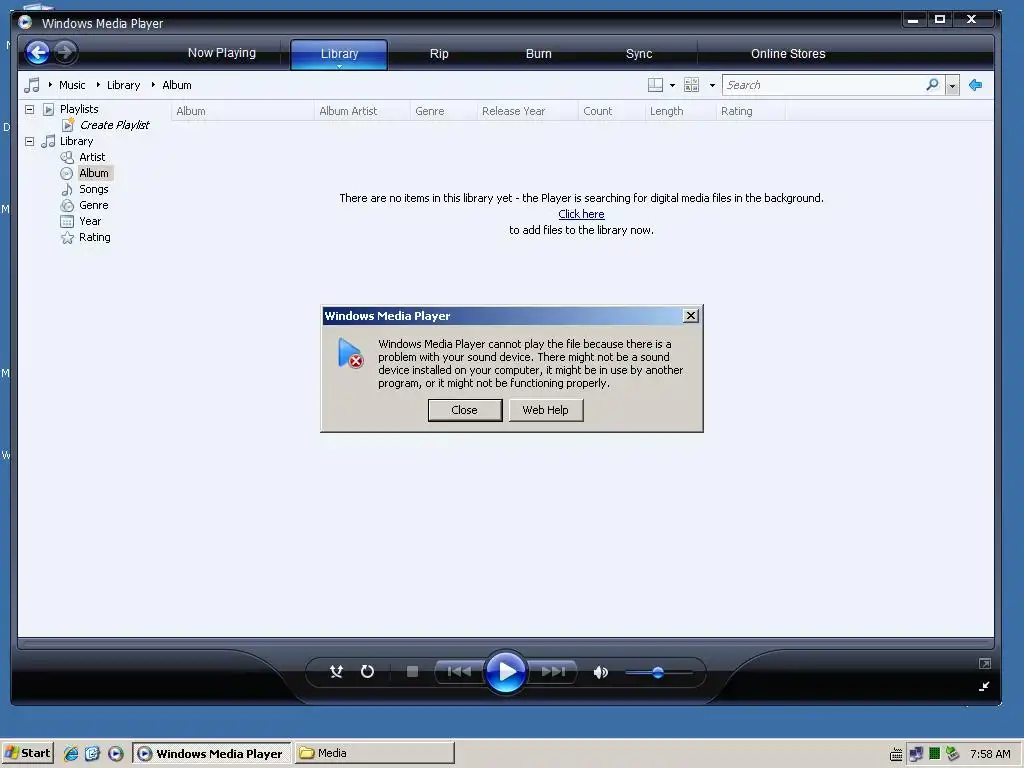This screenshot has width=1024, height=768.
Task: Open the View options icon
Action: pos(692,85)
